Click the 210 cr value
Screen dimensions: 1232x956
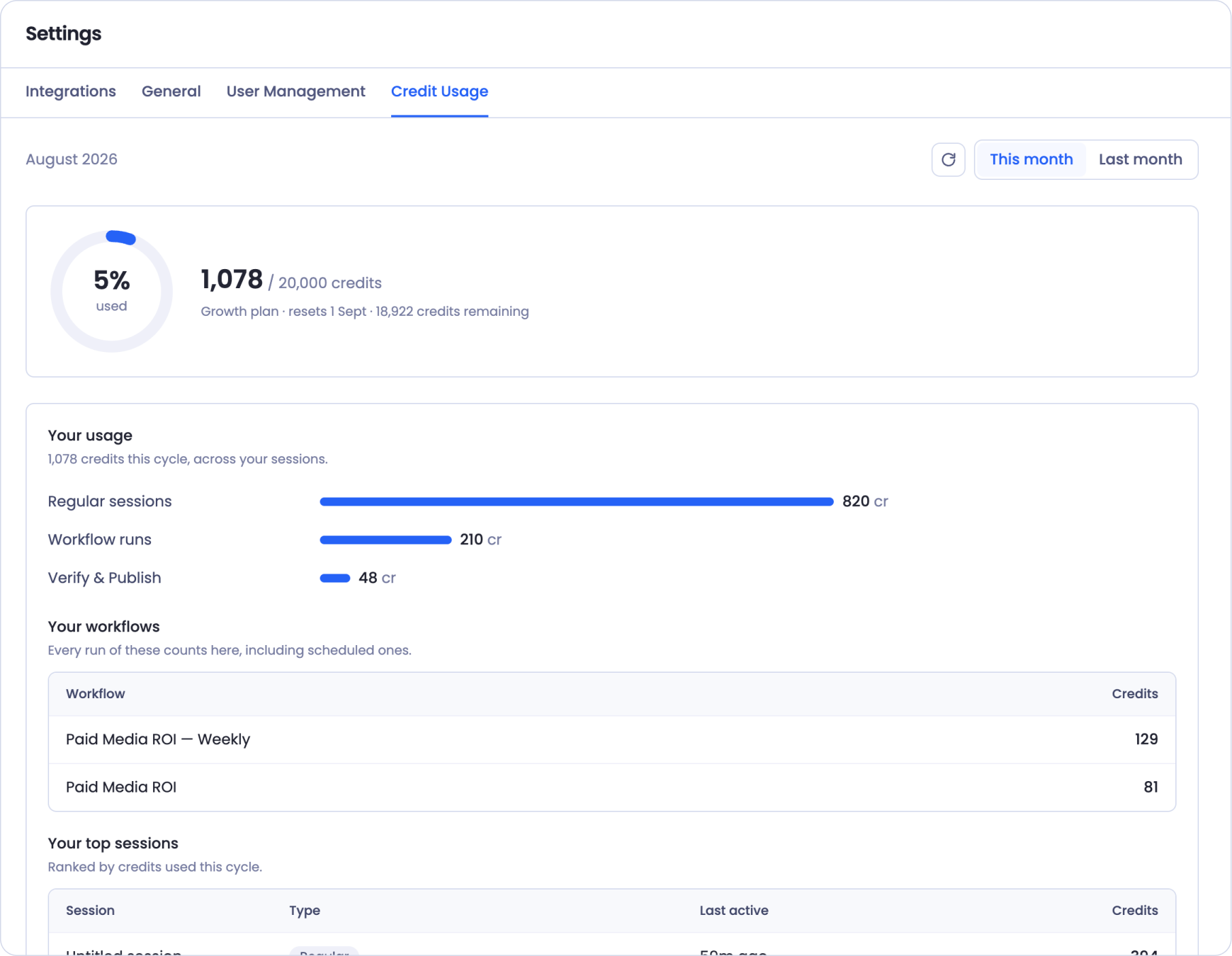click(x=480, y=540)
